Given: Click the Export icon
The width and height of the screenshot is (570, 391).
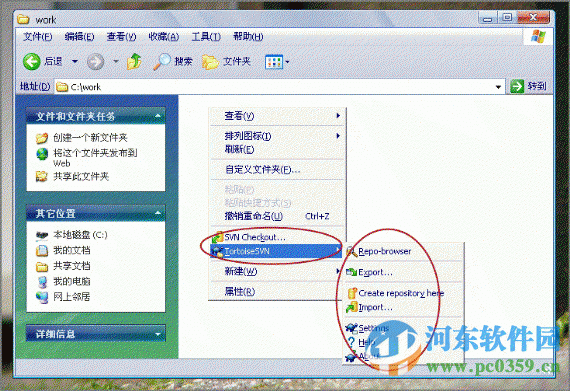Looking at the screenshot, I should (x=351, y=272).
